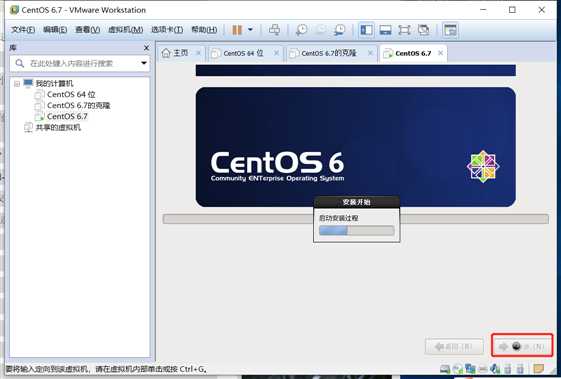Click the 安装开始 dialog title
The height and width of the screenshot is (379, 561).
[356, 202]
